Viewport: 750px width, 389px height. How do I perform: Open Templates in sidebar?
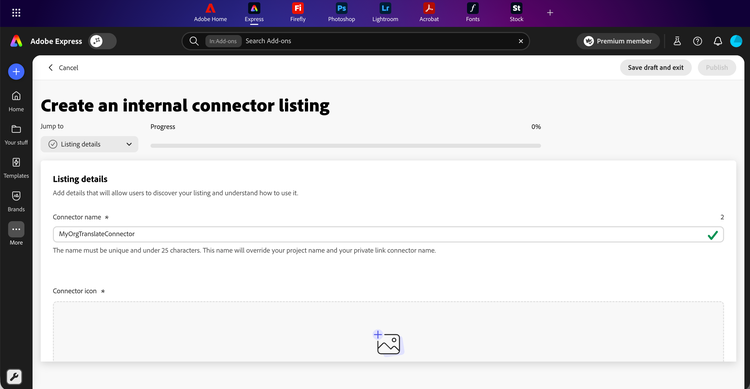16,168
